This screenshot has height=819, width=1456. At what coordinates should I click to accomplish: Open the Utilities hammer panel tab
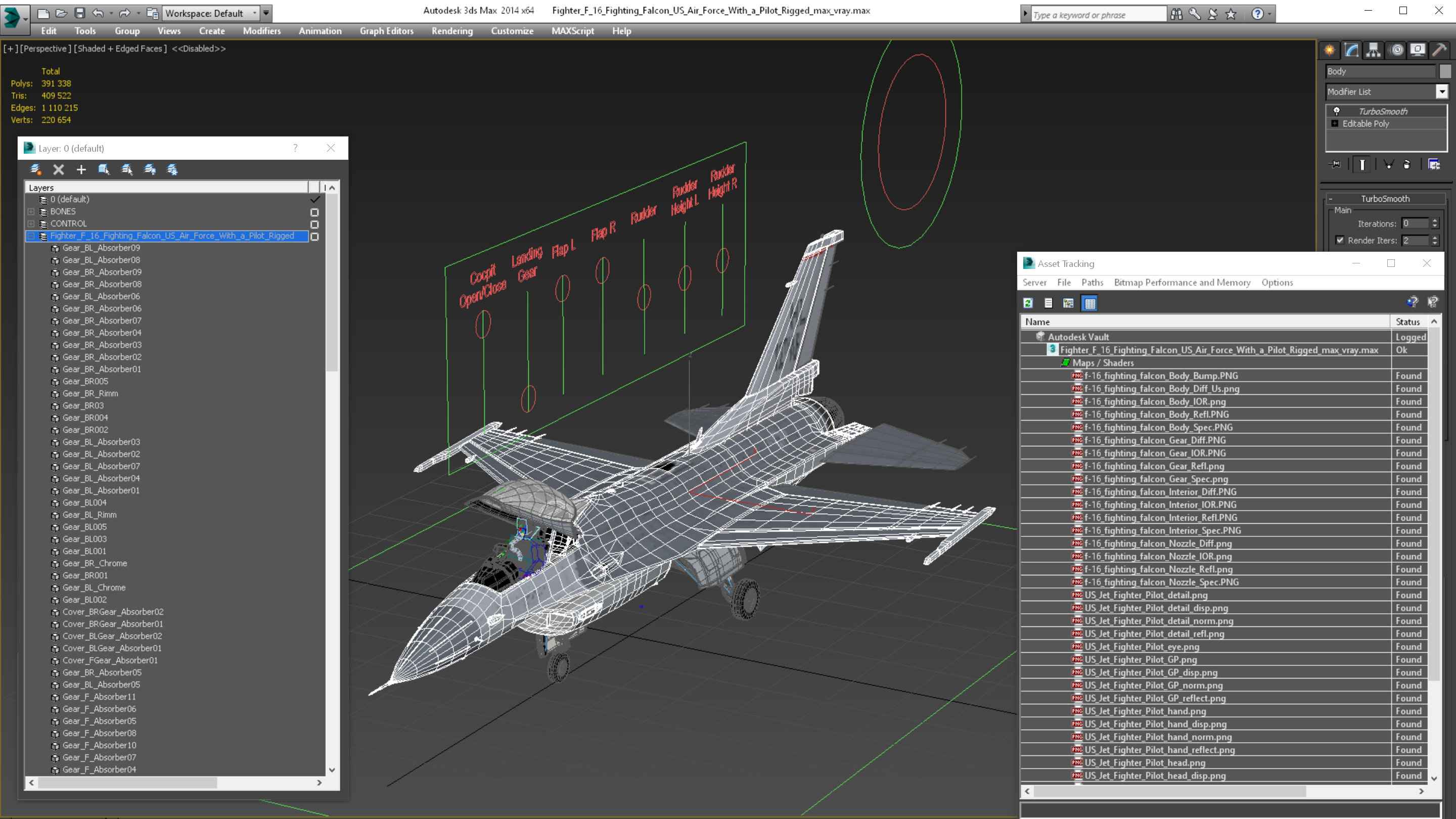pos(1440,51)
